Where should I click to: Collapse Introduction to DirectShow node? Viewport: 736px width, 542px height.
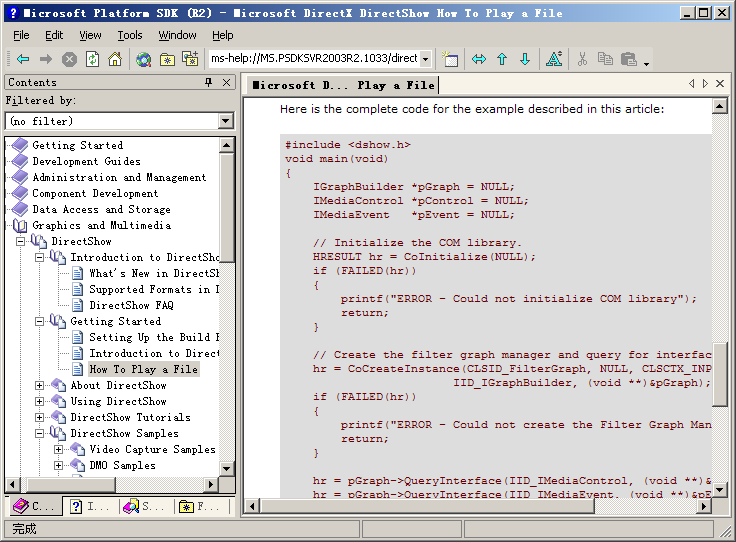coord(39,258)
